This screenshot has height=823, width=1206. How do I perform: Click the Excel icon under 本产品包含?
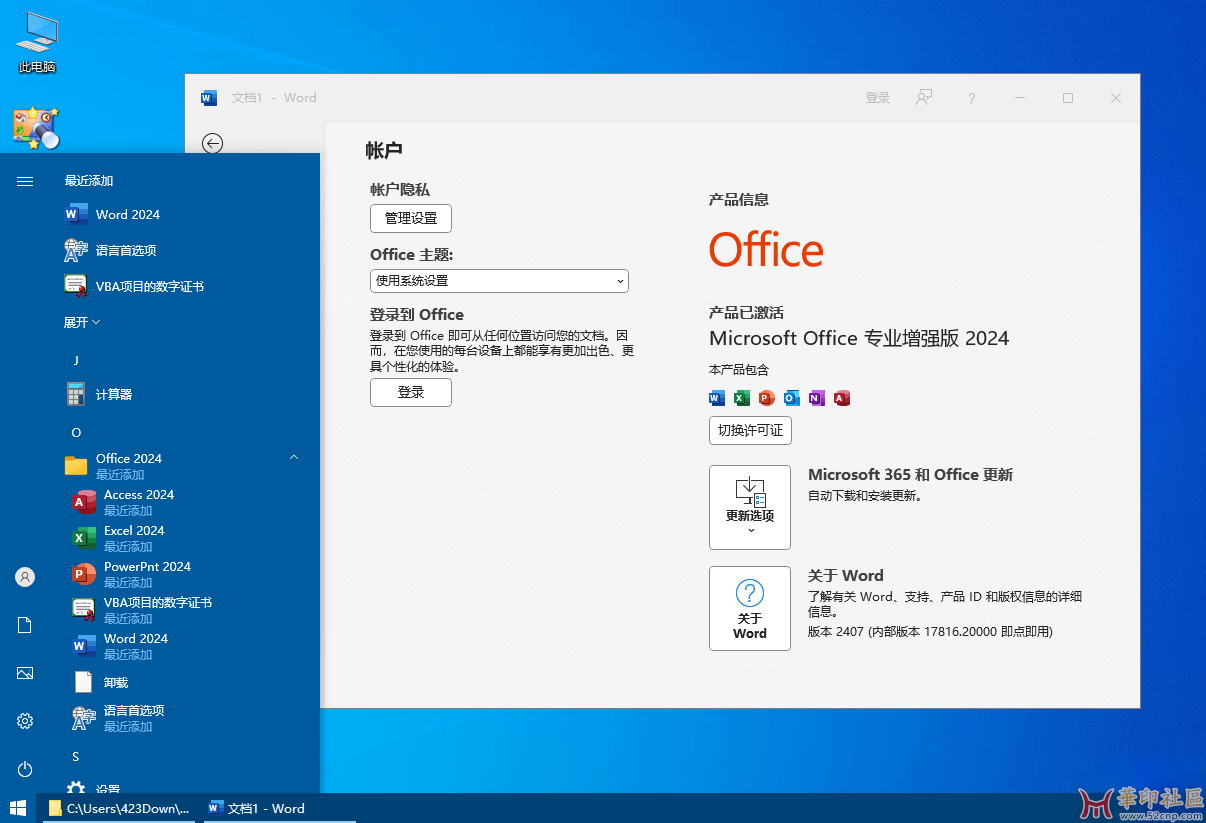(741, 398)
